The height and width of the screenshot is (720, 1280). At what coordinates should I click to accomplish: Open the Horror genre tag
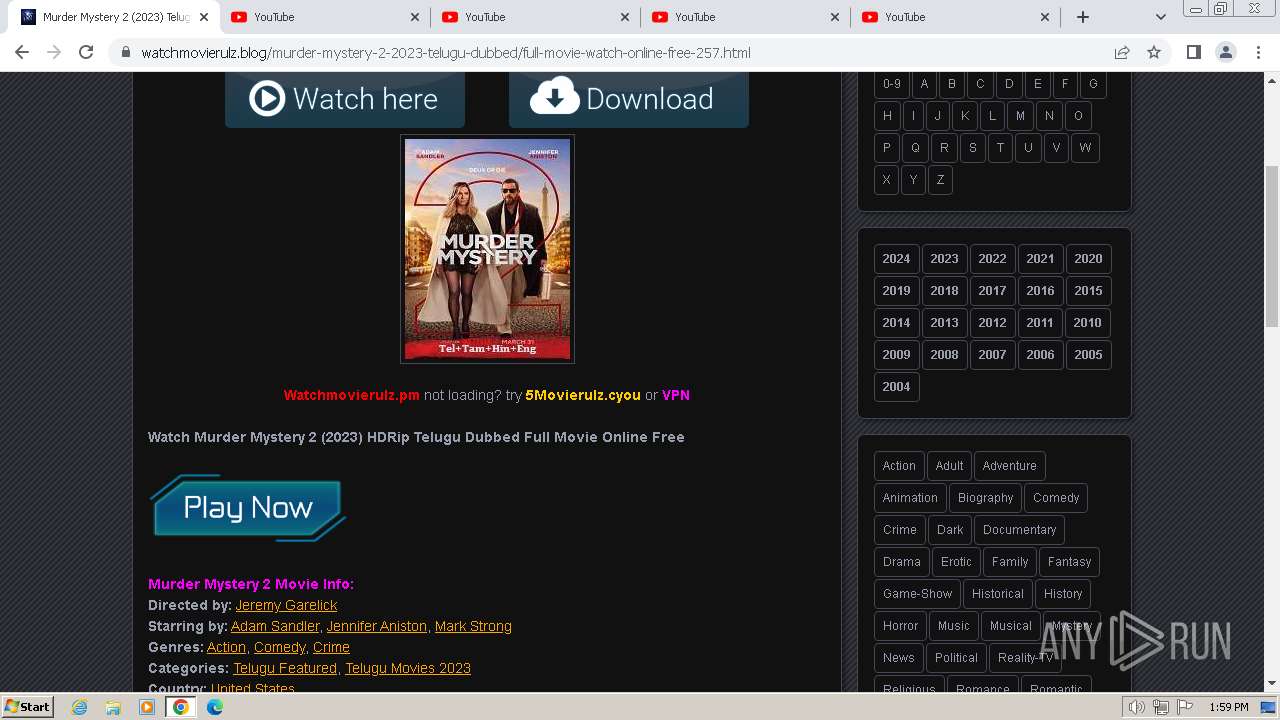(900, 626)
